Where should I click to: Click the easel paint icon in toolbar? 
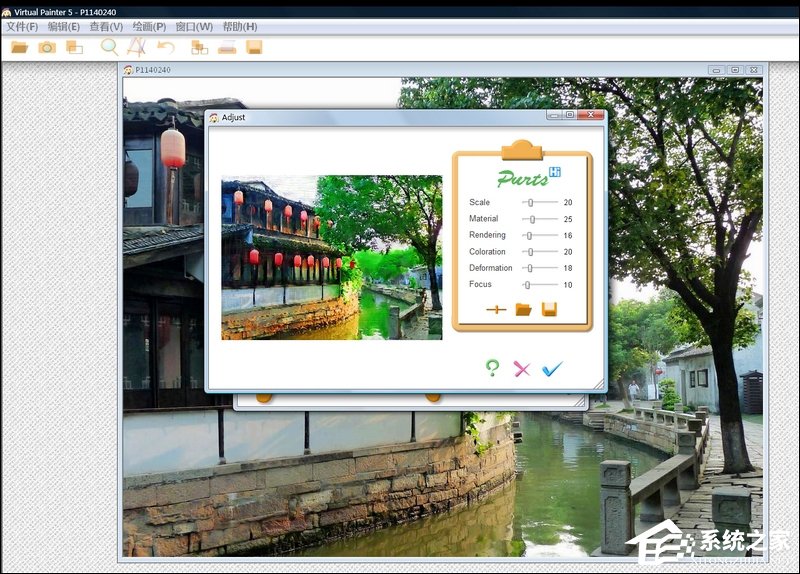[x=136, y=47]
